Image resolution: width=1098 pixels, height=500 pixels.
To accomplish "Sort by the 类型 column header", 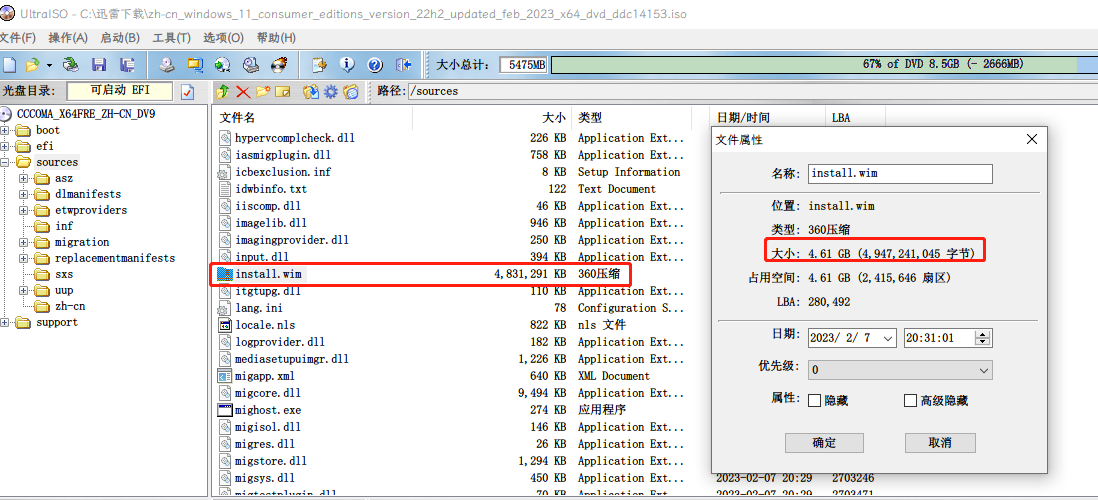I will click(x=631, y=118).
